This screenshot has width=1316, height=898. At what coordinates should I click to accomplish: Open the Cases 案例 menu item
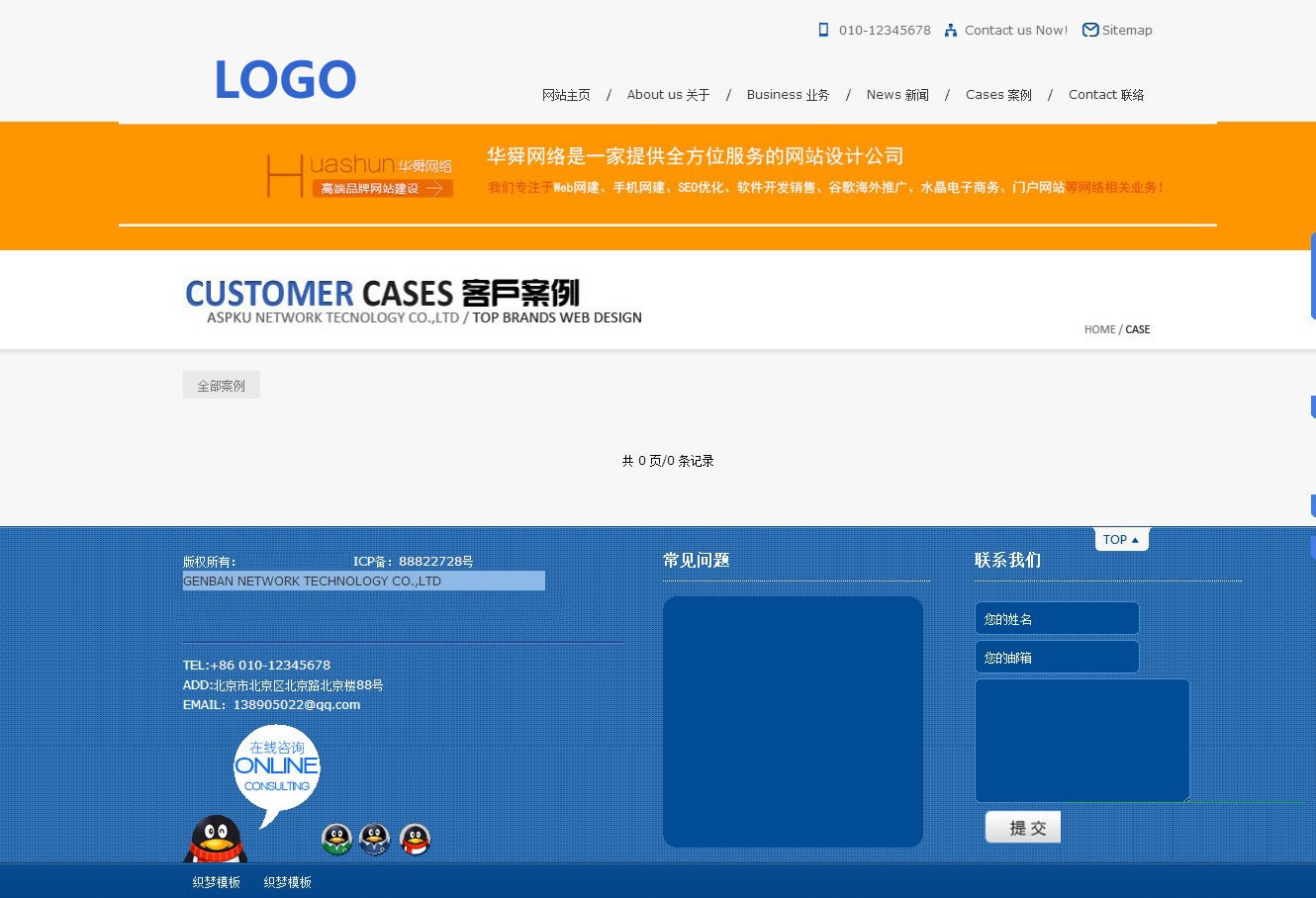click(x=998, y=95)
